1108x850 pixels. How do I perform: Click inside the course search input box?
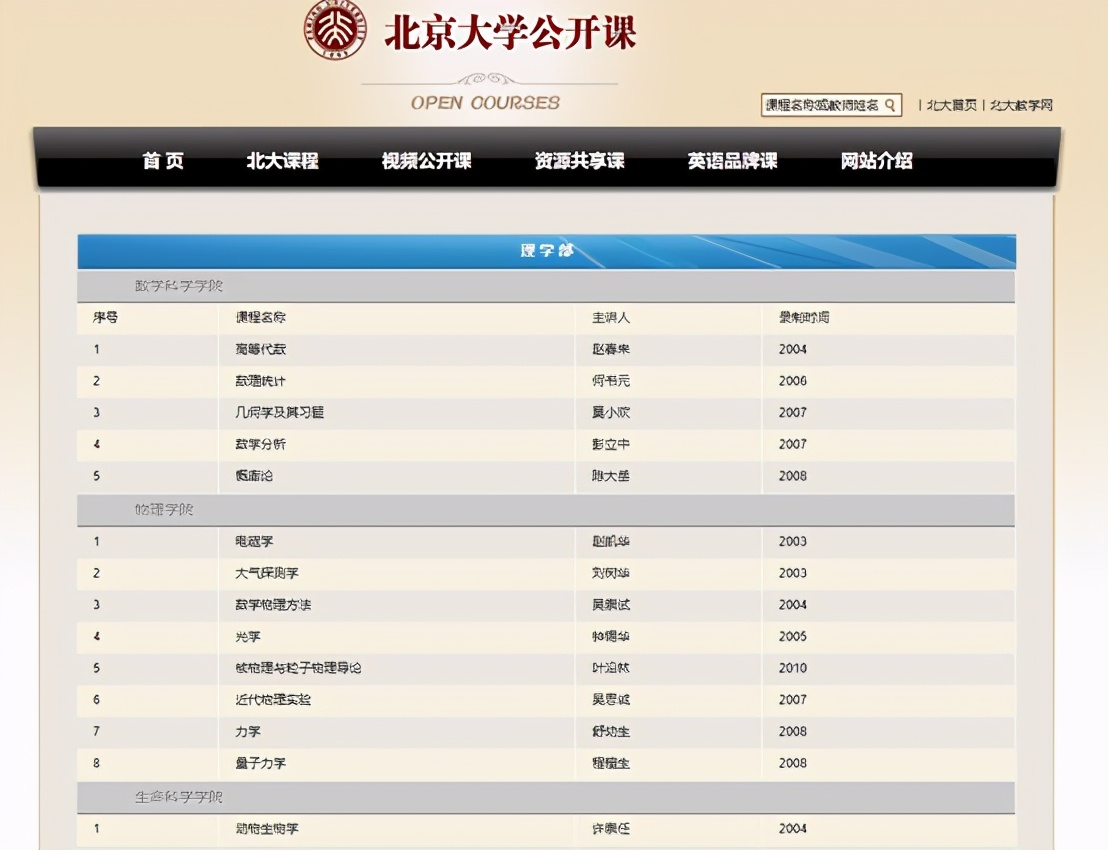coord(820,104)
